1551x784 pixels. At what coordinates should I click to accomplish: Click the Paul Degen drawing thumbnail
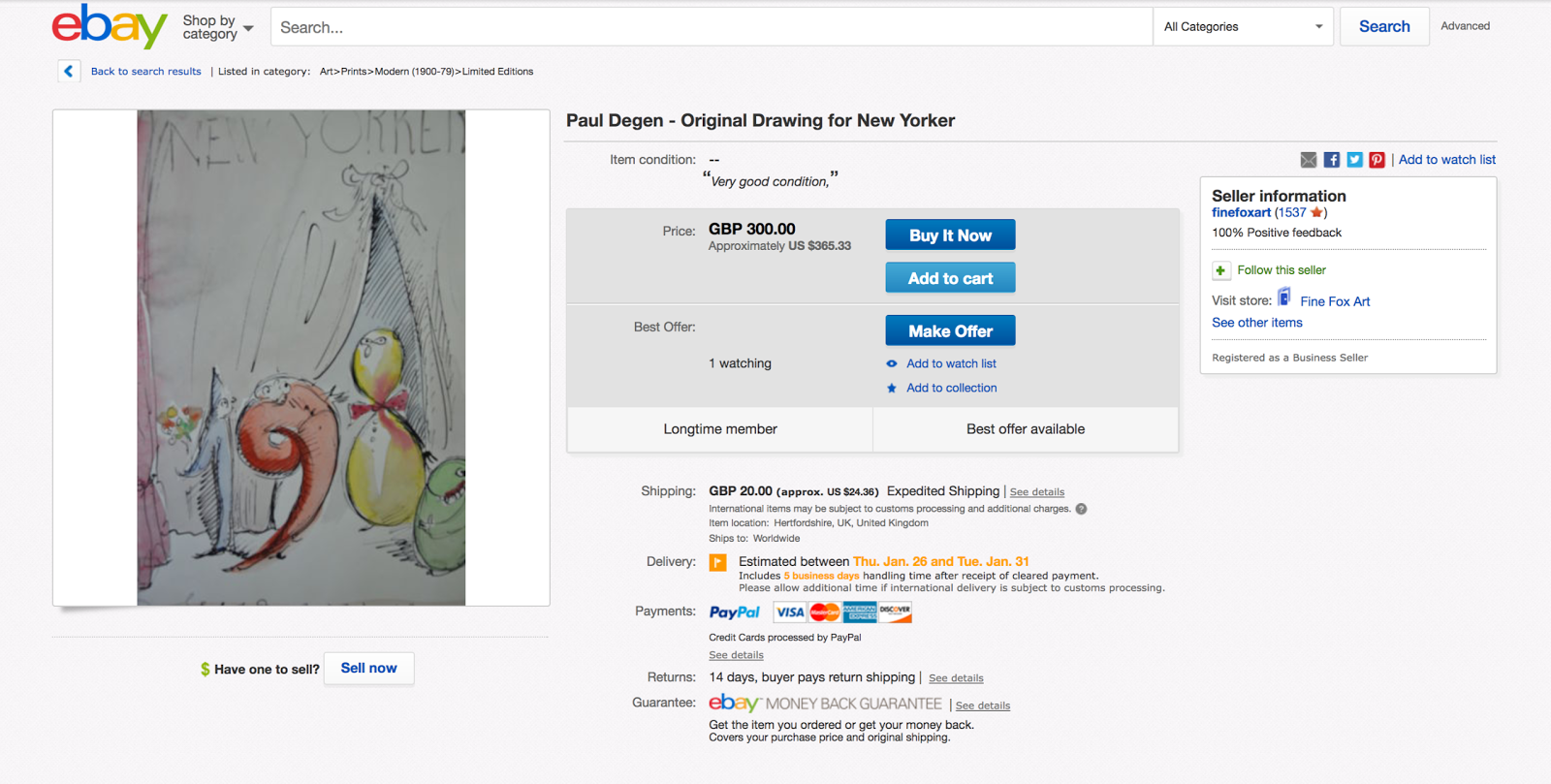click(x=301, y=358)
